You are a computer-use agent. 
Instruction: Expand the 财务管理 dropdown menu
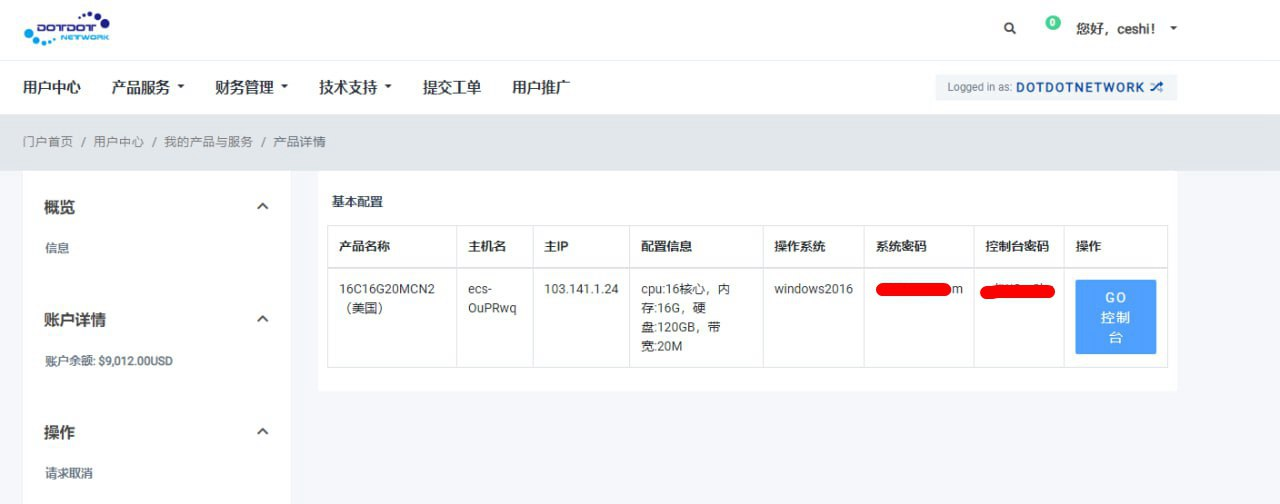point(251,88)
